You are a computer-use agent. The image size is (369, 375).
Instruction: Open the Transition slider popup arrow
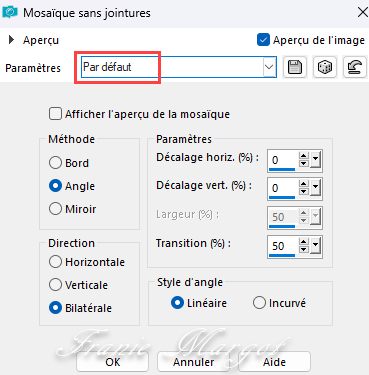316,246
